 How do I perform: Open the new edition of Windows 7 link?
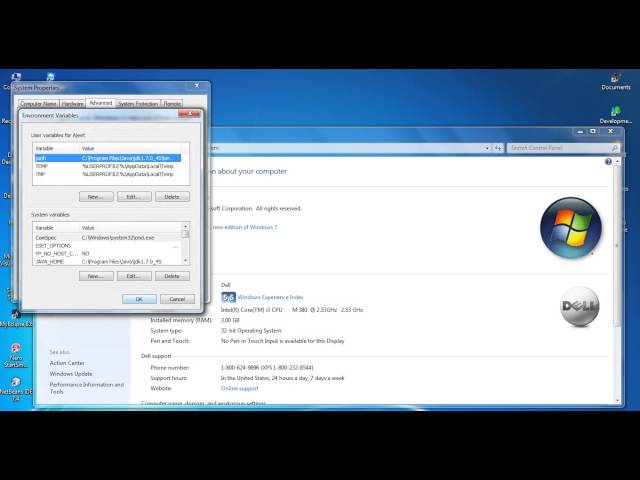pos(244,227)
